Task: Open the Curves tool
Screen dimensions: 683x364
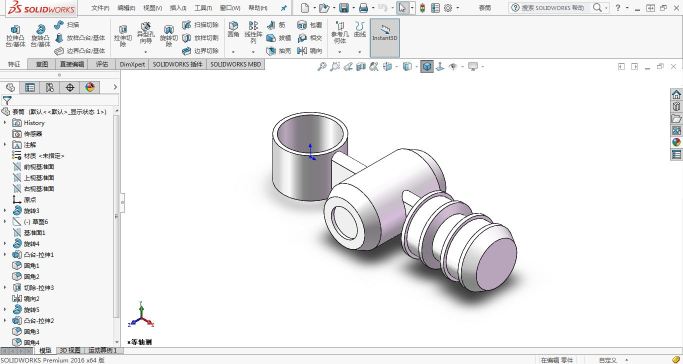Action: pos(360,30)
